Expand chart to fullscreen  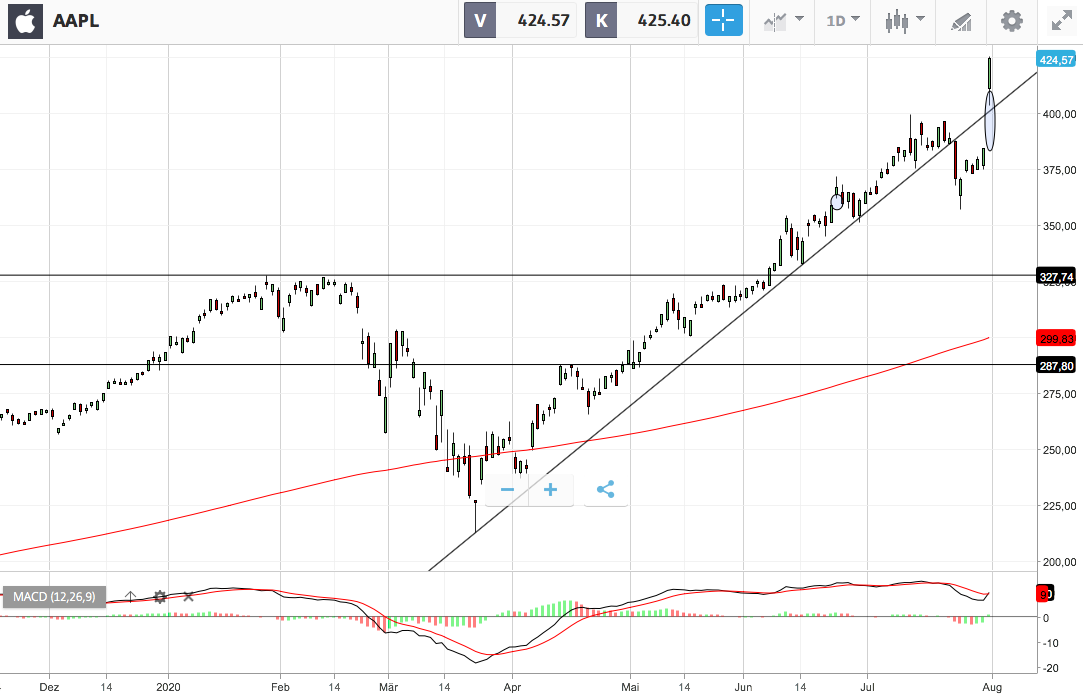[1062, 21]
